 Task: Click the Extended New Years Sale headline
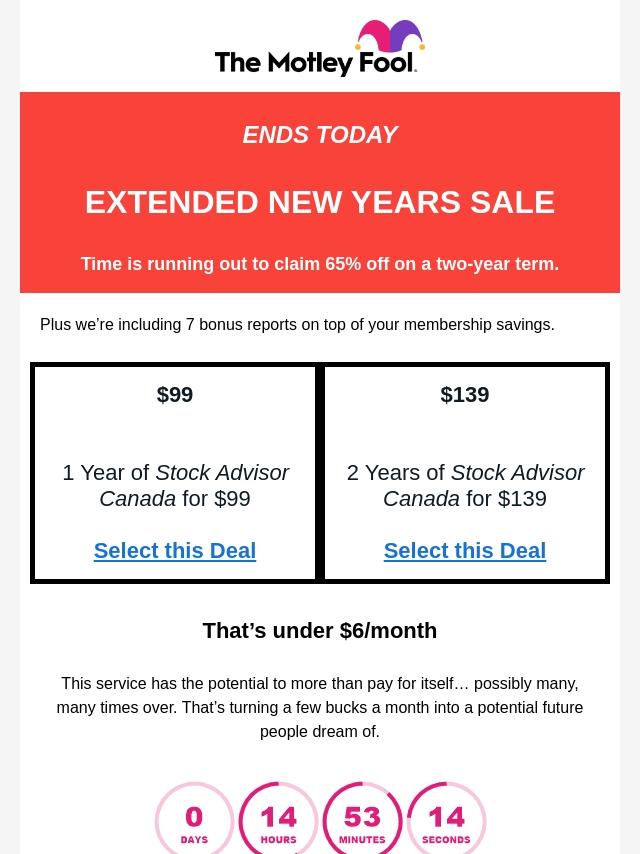[x=320, y=202]
